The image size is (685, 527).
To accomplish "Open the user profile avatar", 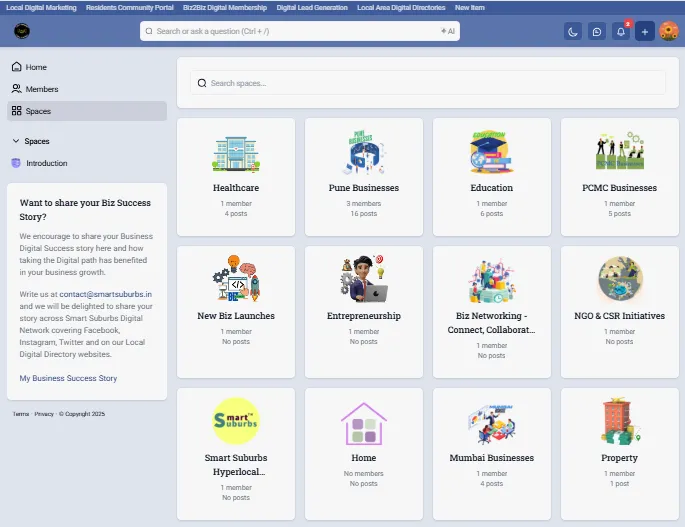I will (669, 32).
